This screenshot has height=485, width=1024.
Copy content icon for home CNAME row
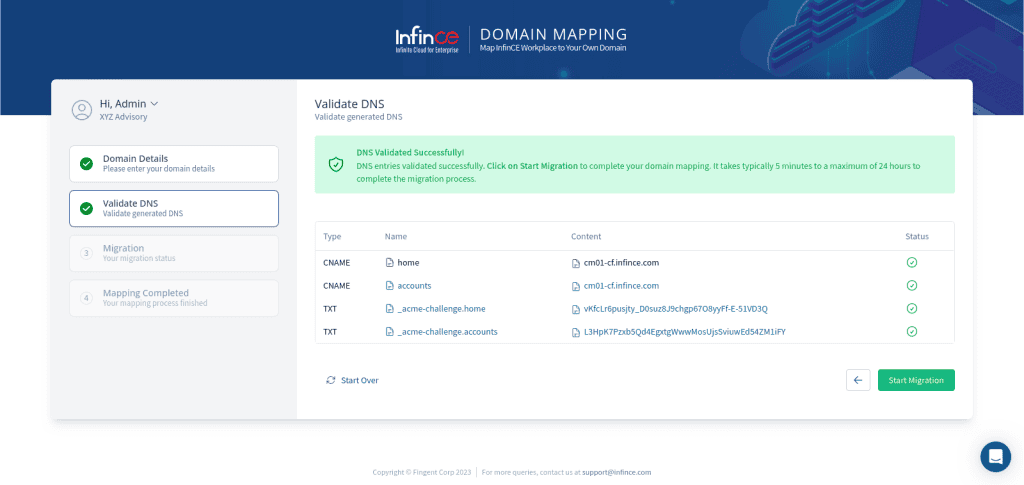[x=575, y=264]
